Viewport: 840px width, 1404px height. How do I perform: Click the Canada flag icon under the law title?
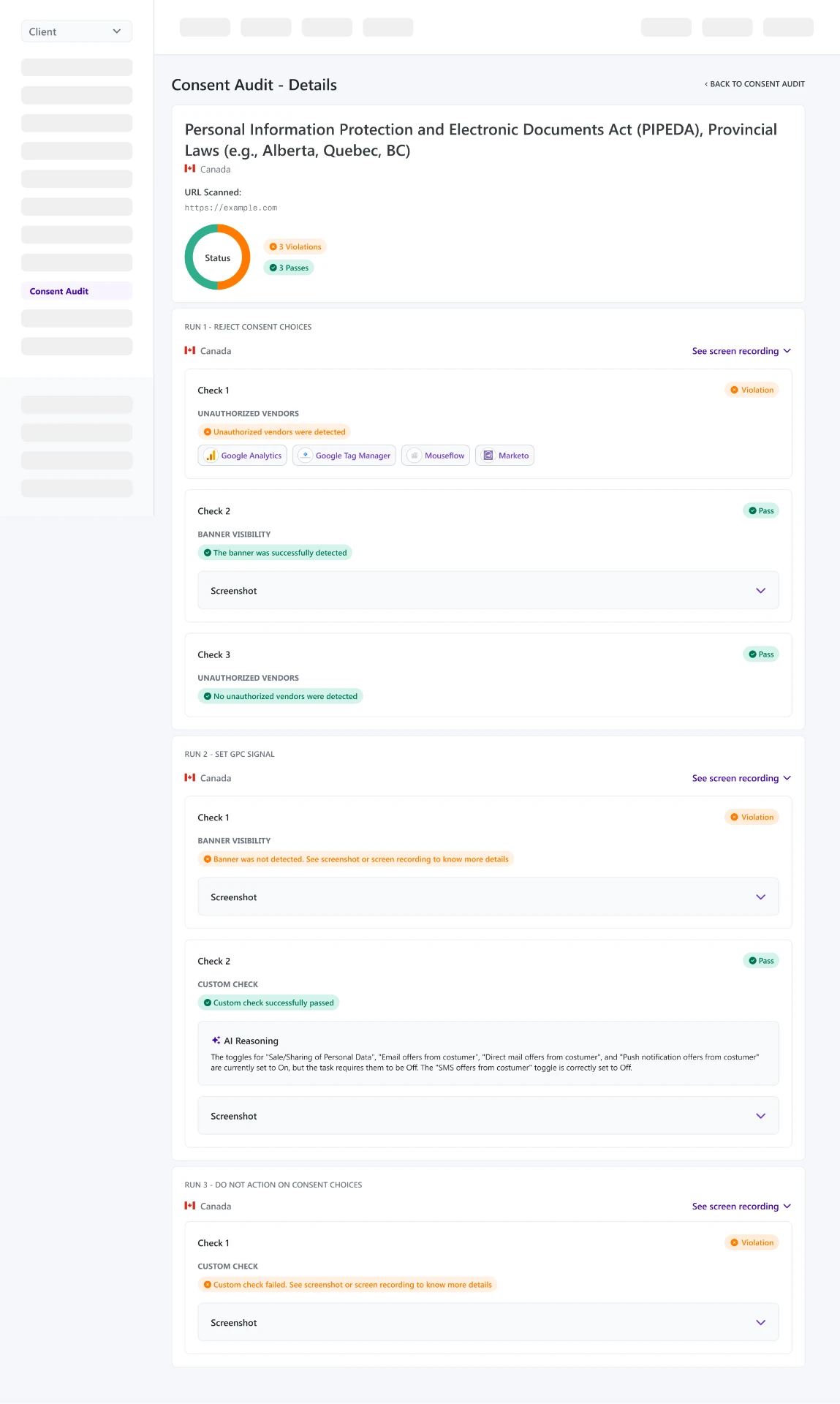click(x=190, y=169)
